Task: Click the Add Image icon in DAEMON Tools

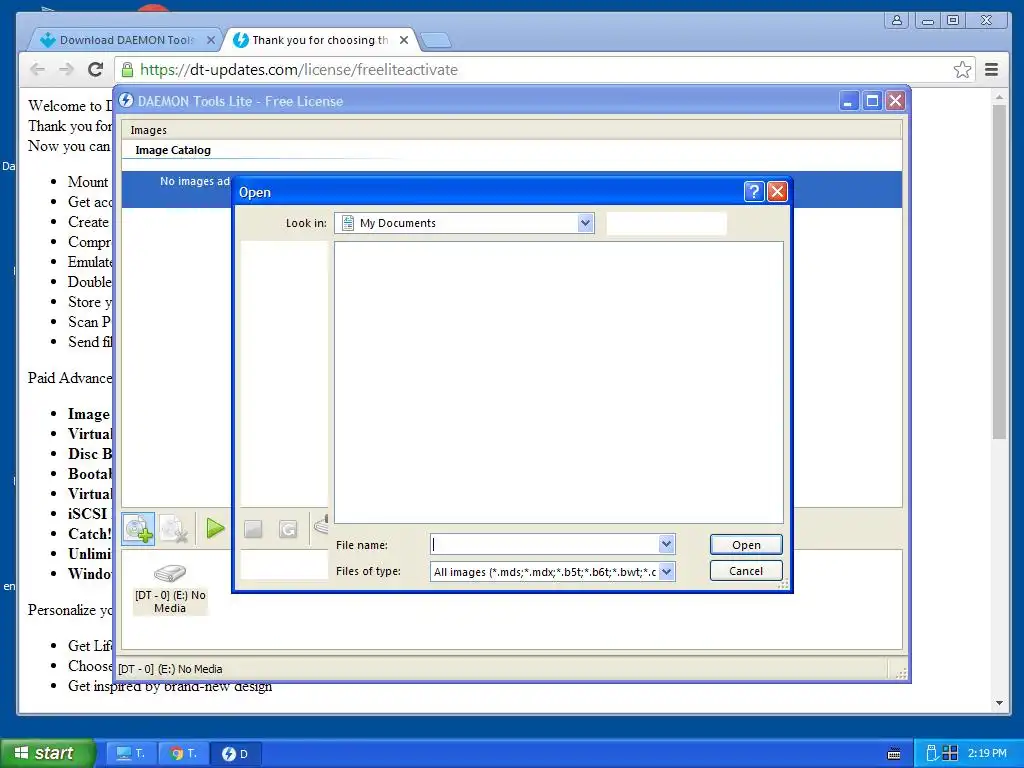Action: click(138, 529)
